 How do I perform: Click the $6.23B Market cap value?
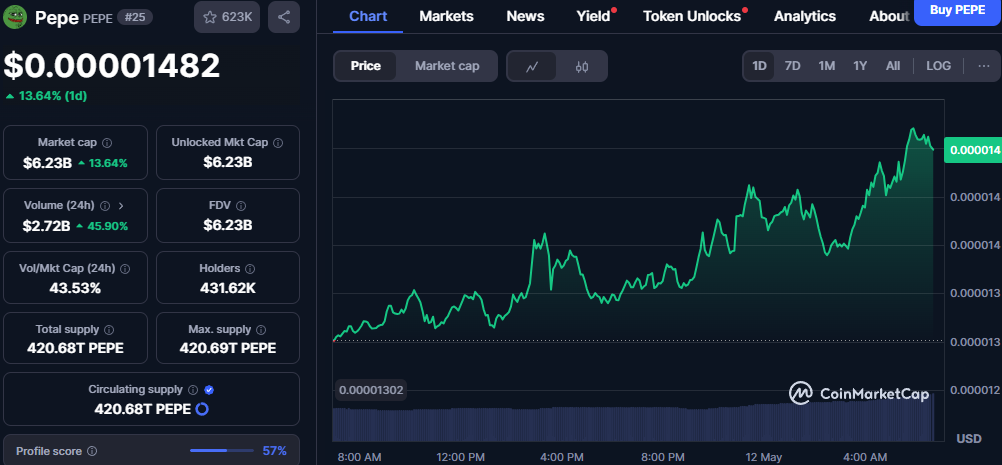pos(47,163)
